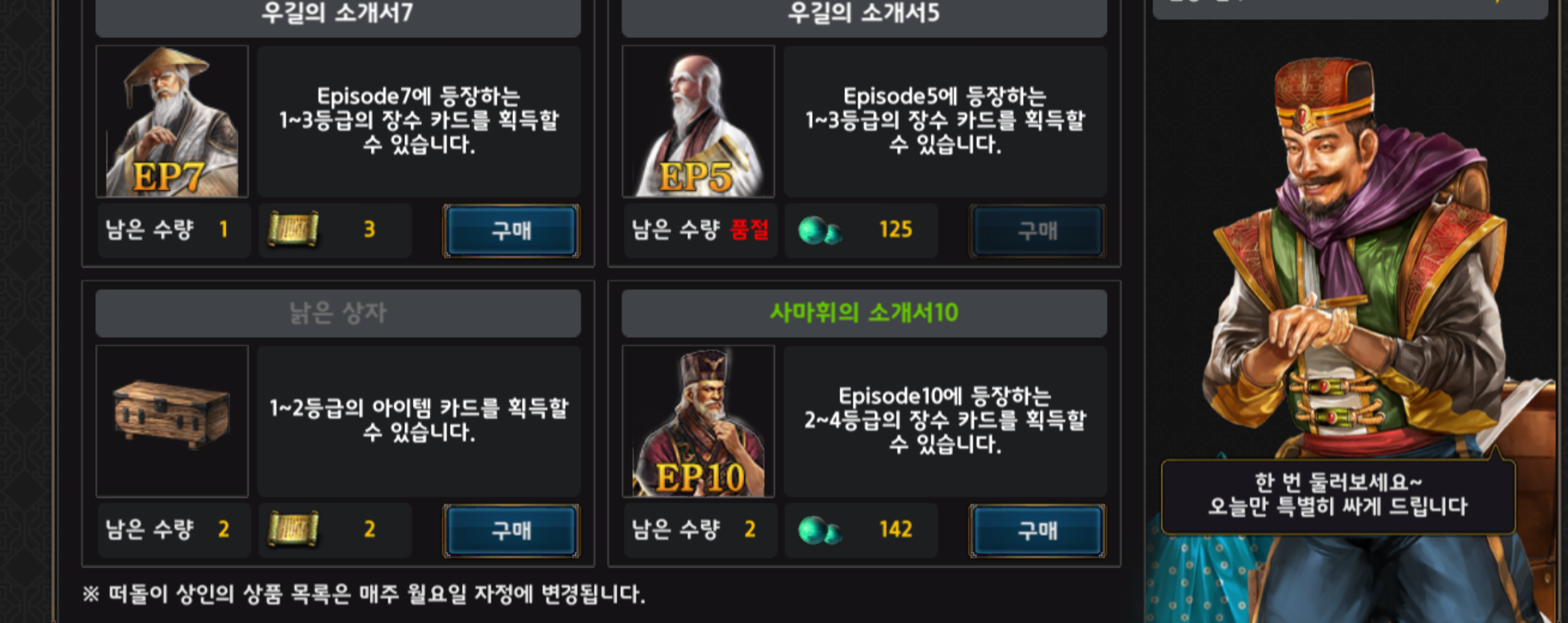The width and height of the screenshot is (1568, 623).
Task: Click the scroll currency icon for 우길의 소개서7
Action: point(293,230)
